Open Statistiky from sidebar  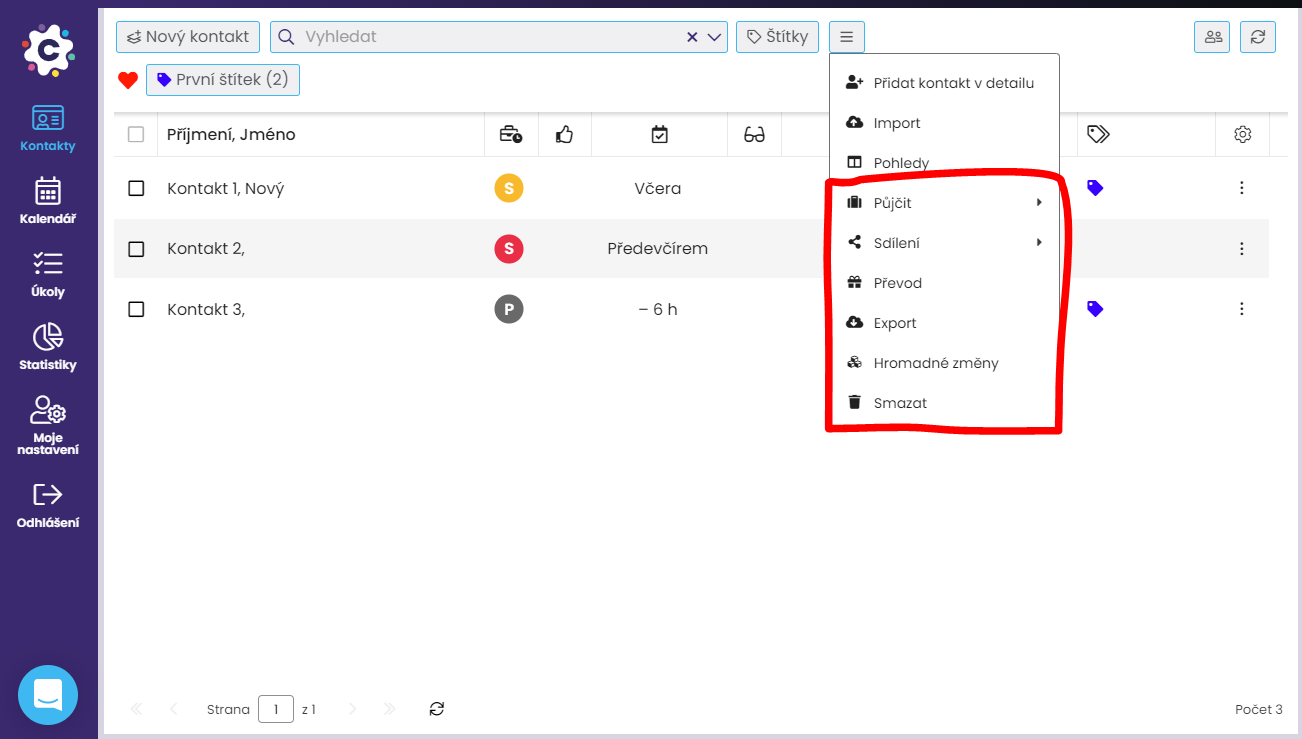(48, 346)
